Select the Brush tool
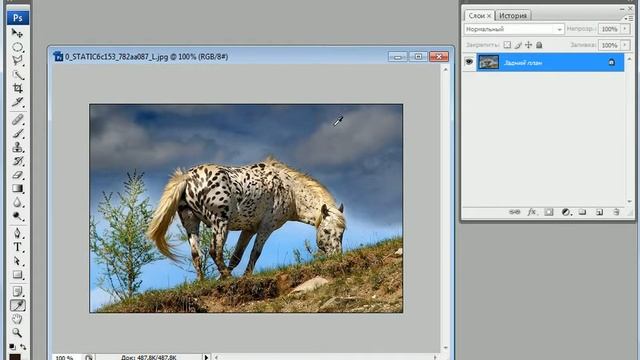640x360 pixels. (17, 133)
